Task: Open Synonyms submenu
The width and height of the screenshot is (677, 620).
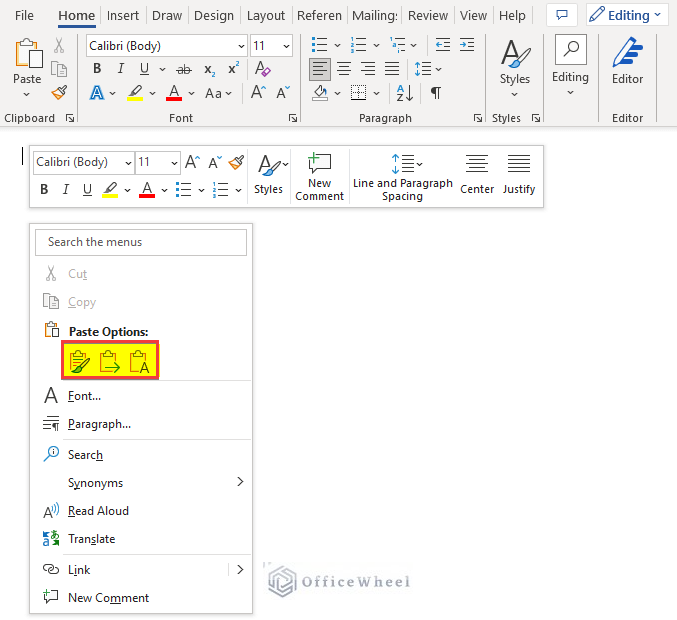Action: tap(141, 482)
